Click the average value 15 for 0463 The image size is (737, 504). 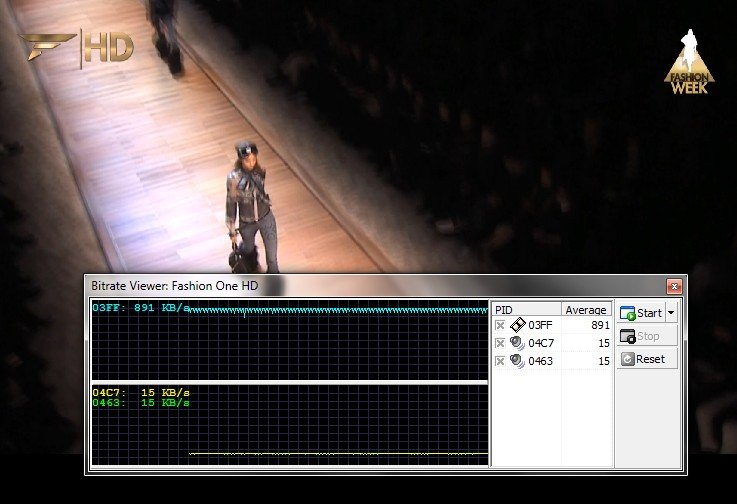(x=604, y=361)
